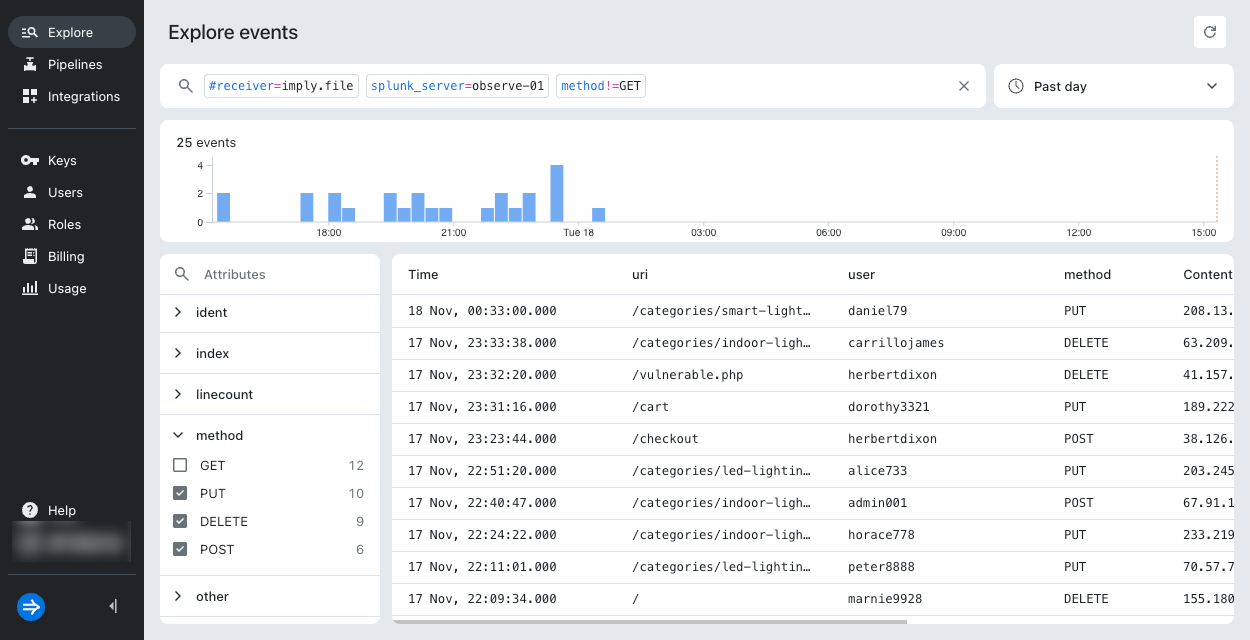Image resolution: width=1250 pixels, height=640 pixels.
Task: Refresh the events view
Action: (x=1210, y=31)
